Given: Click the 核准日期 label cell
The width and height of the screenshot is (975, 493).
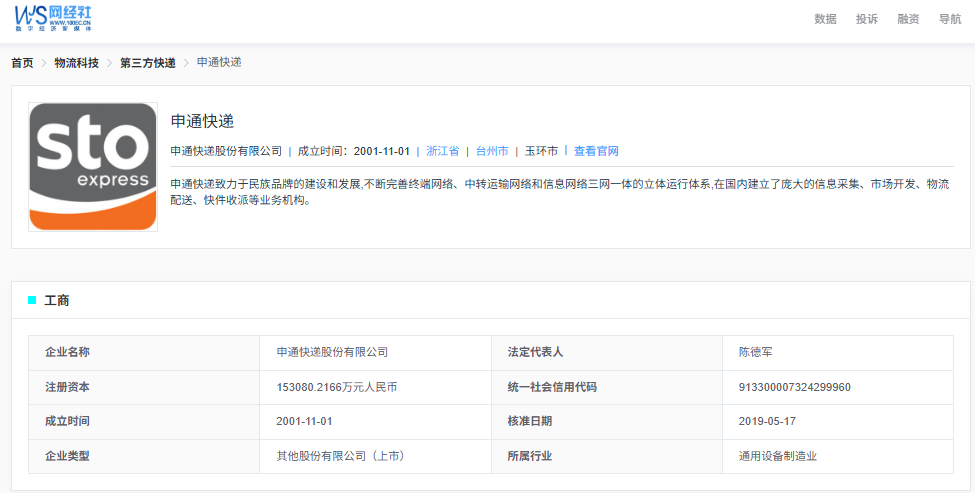Looking at the screenshot, I should point(607,422).
